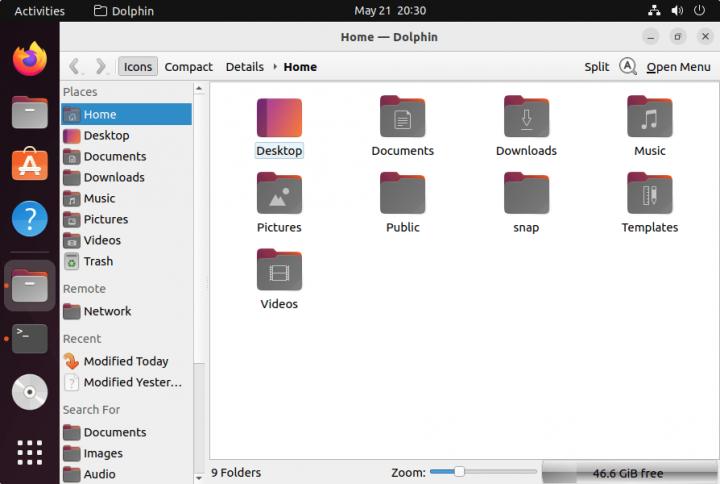Click Open Menu in the toolbar

pyautogui.click(x=678, y=67)
